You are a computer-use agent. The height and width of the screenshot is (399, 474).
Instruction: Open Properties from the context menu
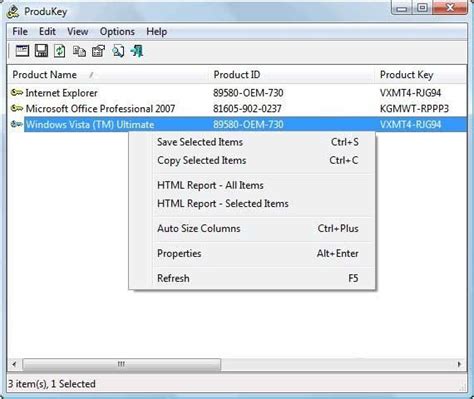coord(252,253)
